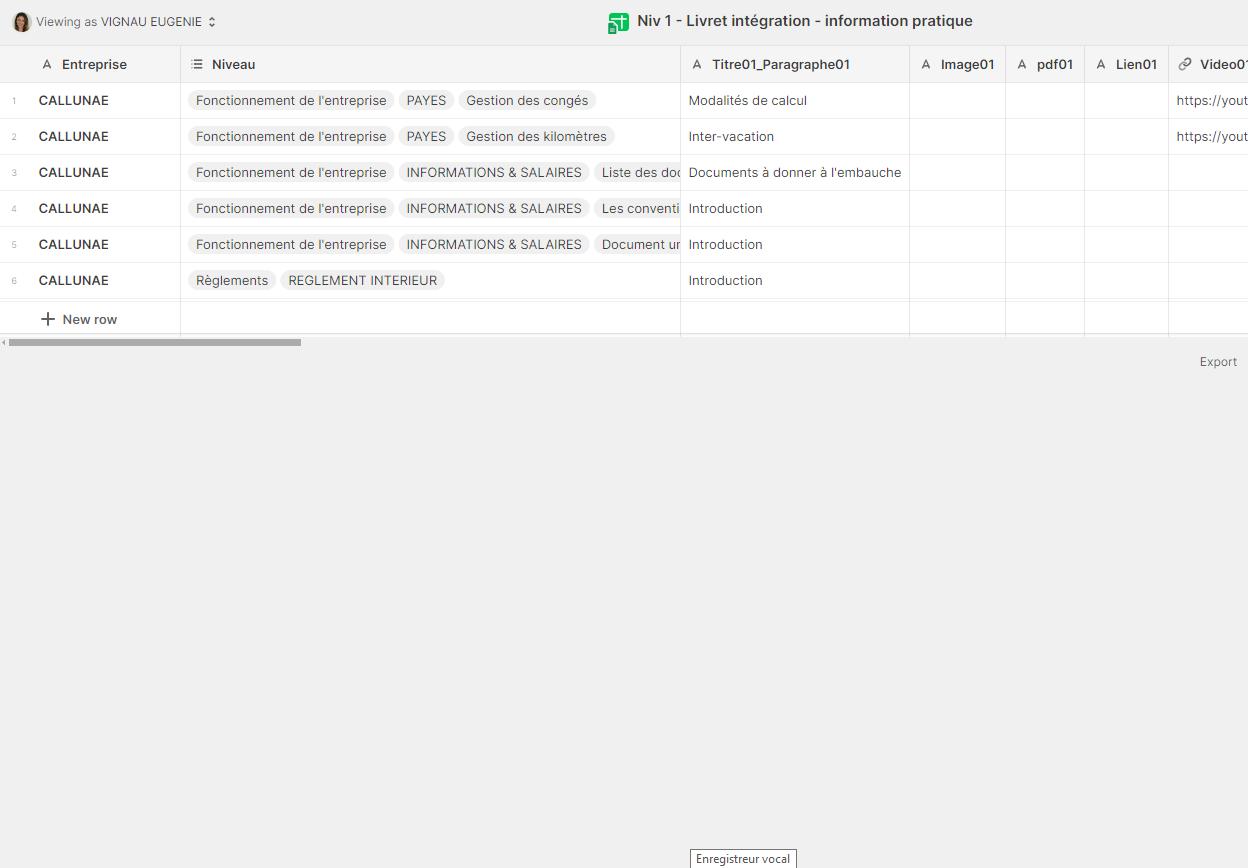Click the text icon in pdf01 header
The width and height of the screenshot is (1248, 868).
coord(1022,65)
